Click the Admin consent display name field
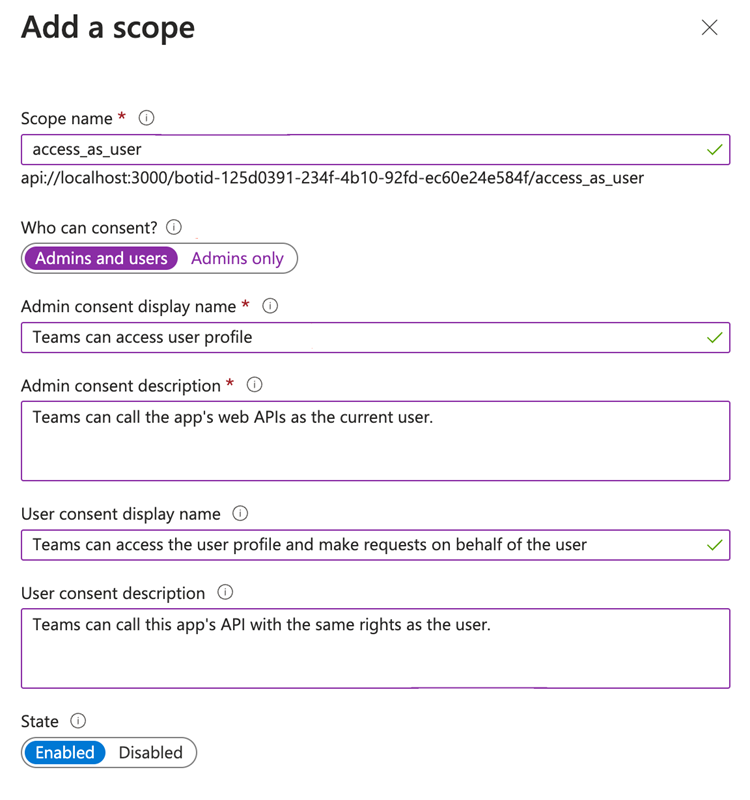This screenshot has width=750, height=800. coord(360,337)
